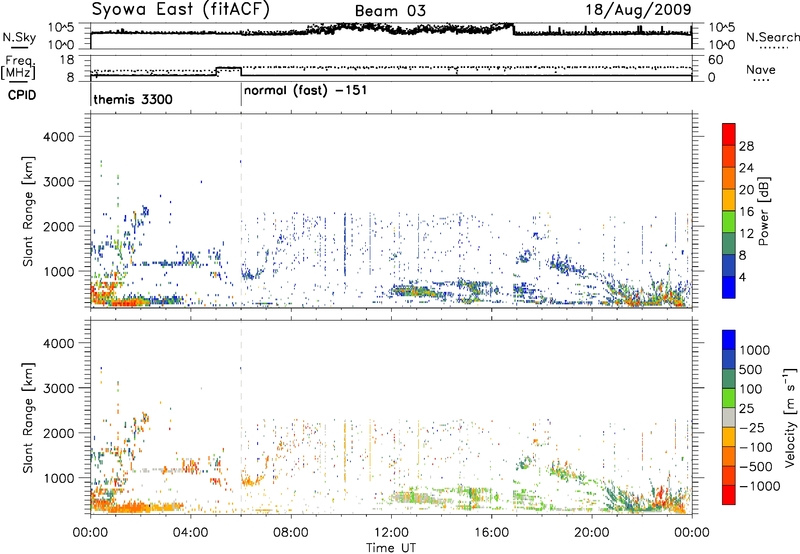Click the 'N.Search' legend label
800x554 pixels.
(x=772, y=37)
